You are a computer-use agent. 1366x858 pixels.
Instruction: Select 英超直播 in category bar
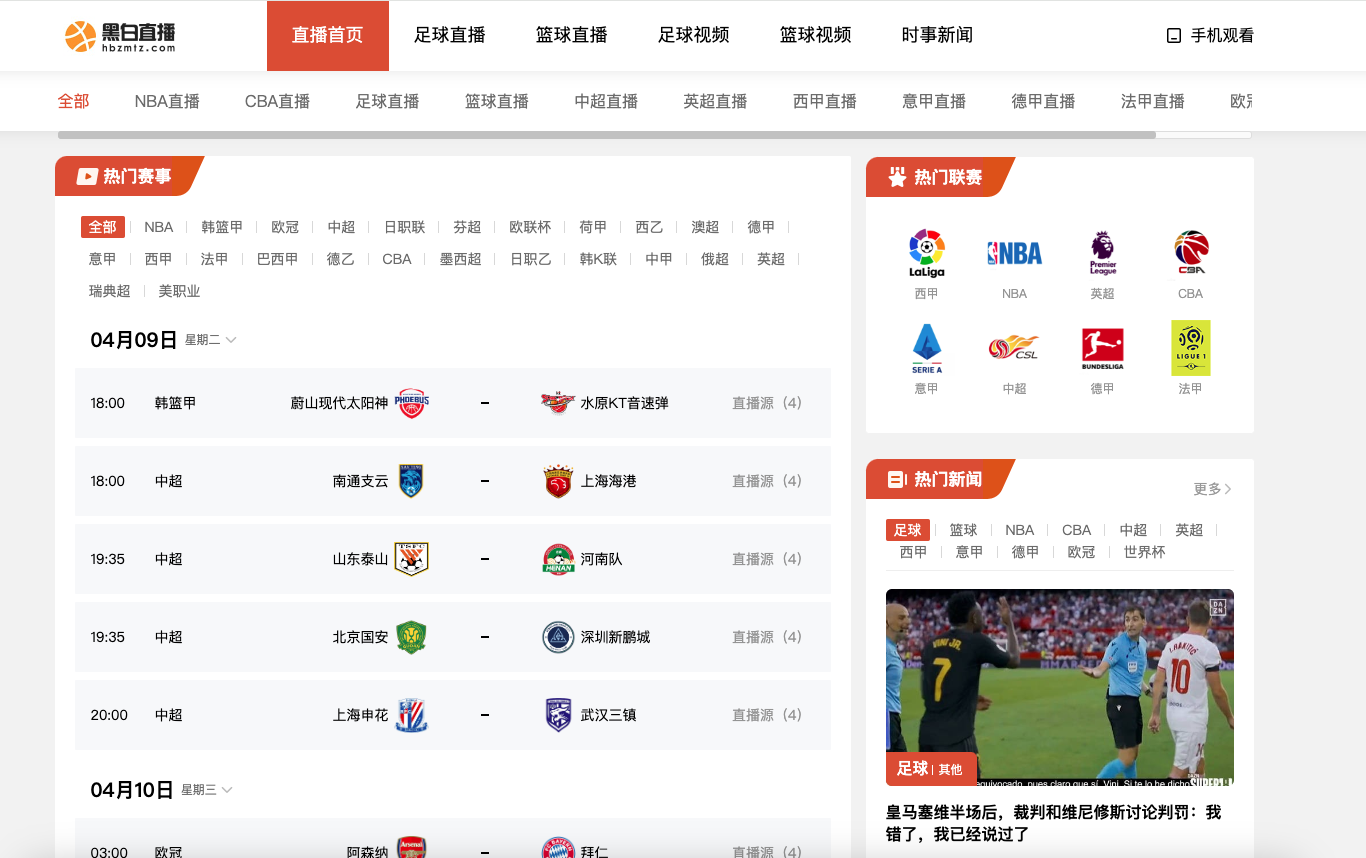tap(715, 101)
